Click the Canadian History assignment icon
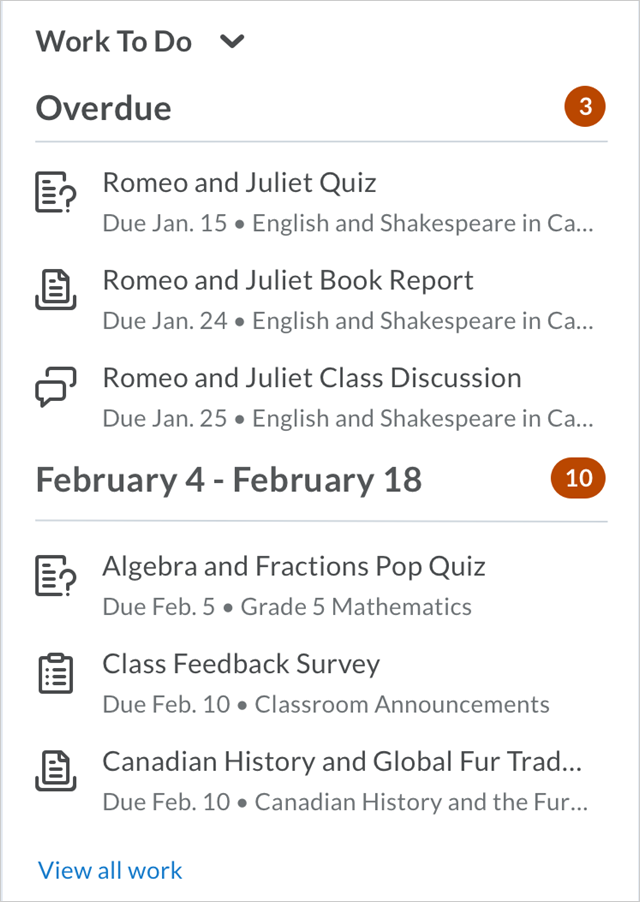 click(x=56, y=770)
